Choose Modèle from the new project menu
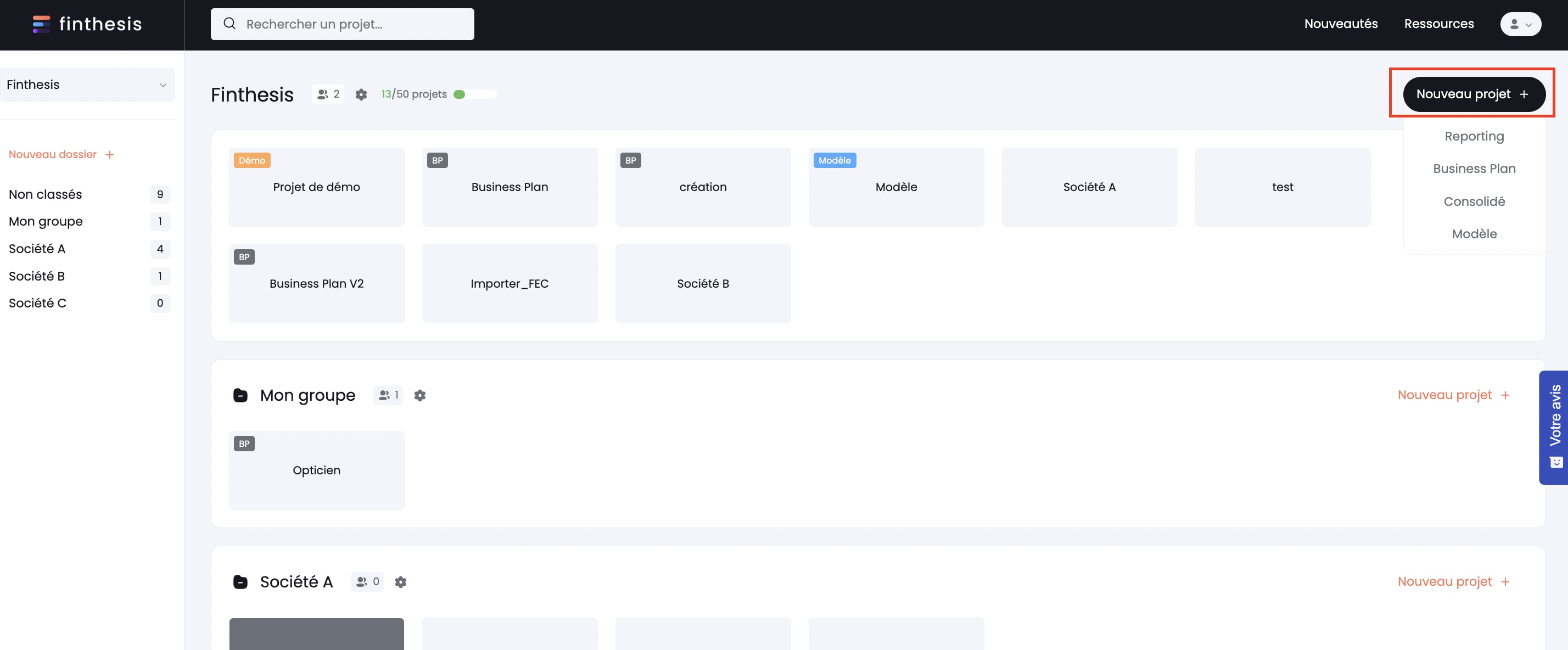The height and width of the screenshot is (650, 1568). coord(1474,234)
